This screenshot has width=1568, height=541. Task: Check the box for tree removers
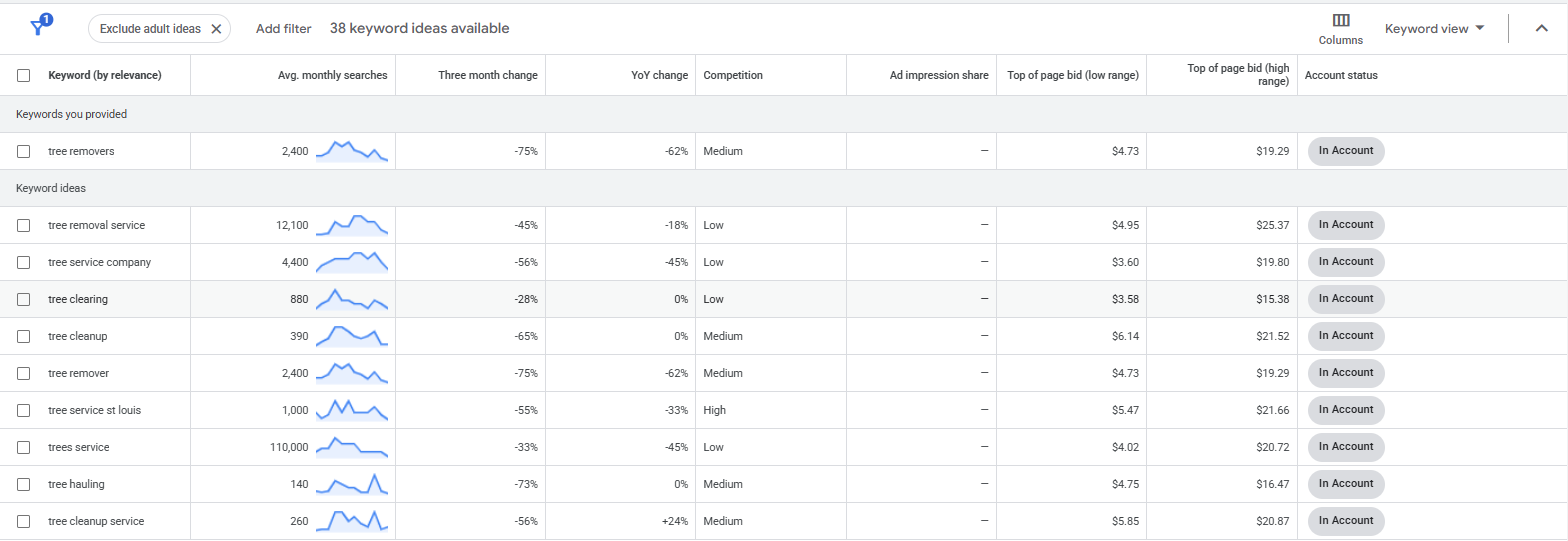[x=24, y=151]
